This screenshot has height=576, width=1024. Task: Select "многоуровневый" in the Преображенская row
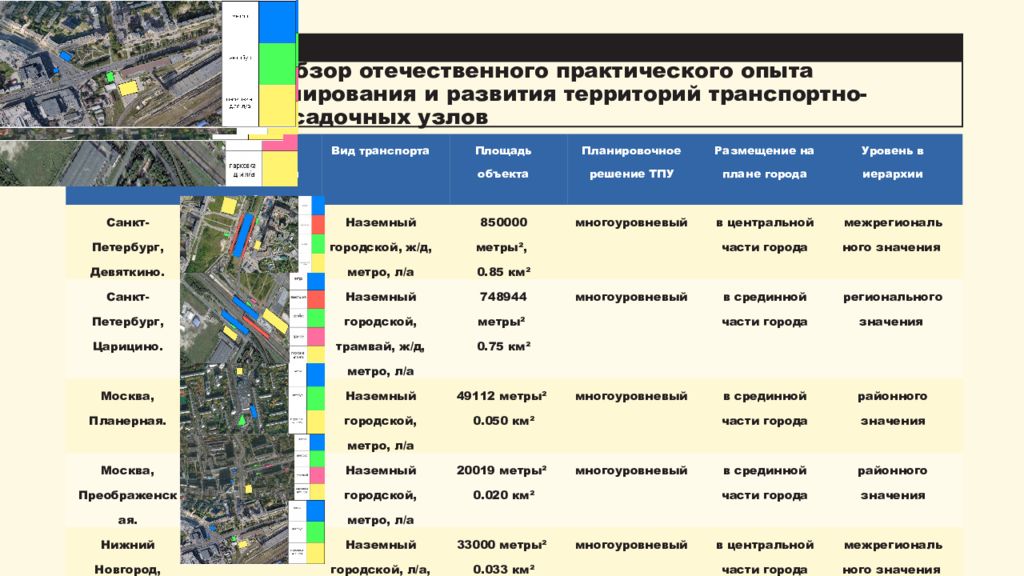(x=631, y=471)
